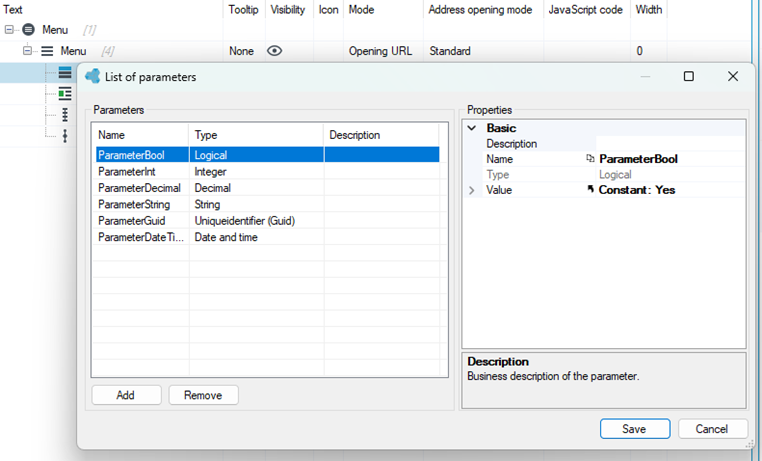Screen dimensions: 762x461
Task: Click the Tooltip column header
Action: (244, 10)
